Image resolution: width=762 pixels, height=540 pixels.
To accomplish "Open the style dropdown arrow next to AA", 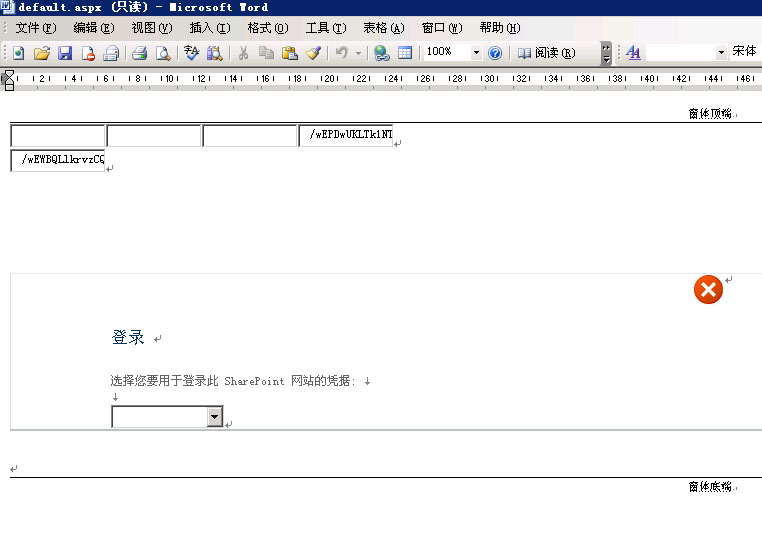I will [721, 52].
